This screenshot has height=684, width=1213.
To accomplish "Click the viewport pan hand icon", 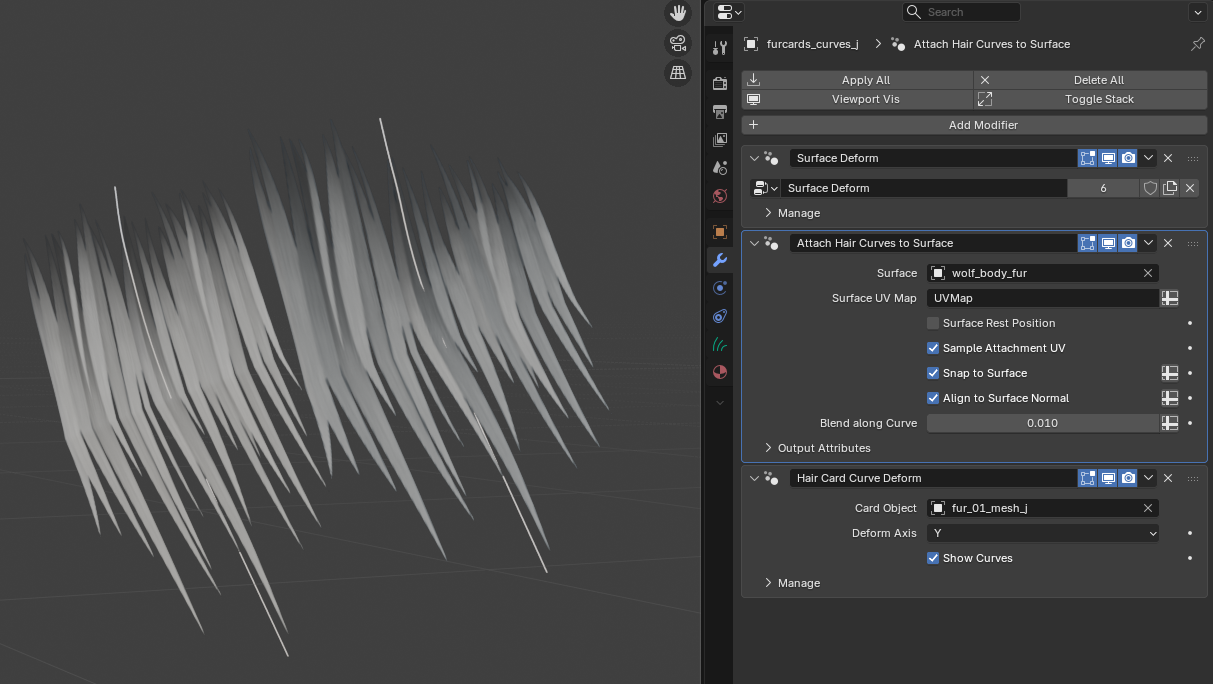I will (x=678, y=13).
